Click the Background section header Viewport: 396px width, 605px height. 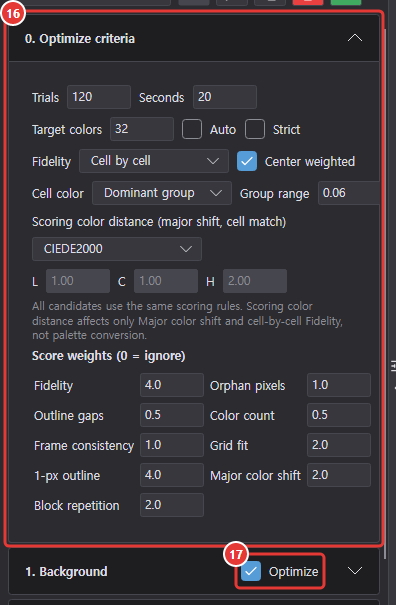(194, 571)
